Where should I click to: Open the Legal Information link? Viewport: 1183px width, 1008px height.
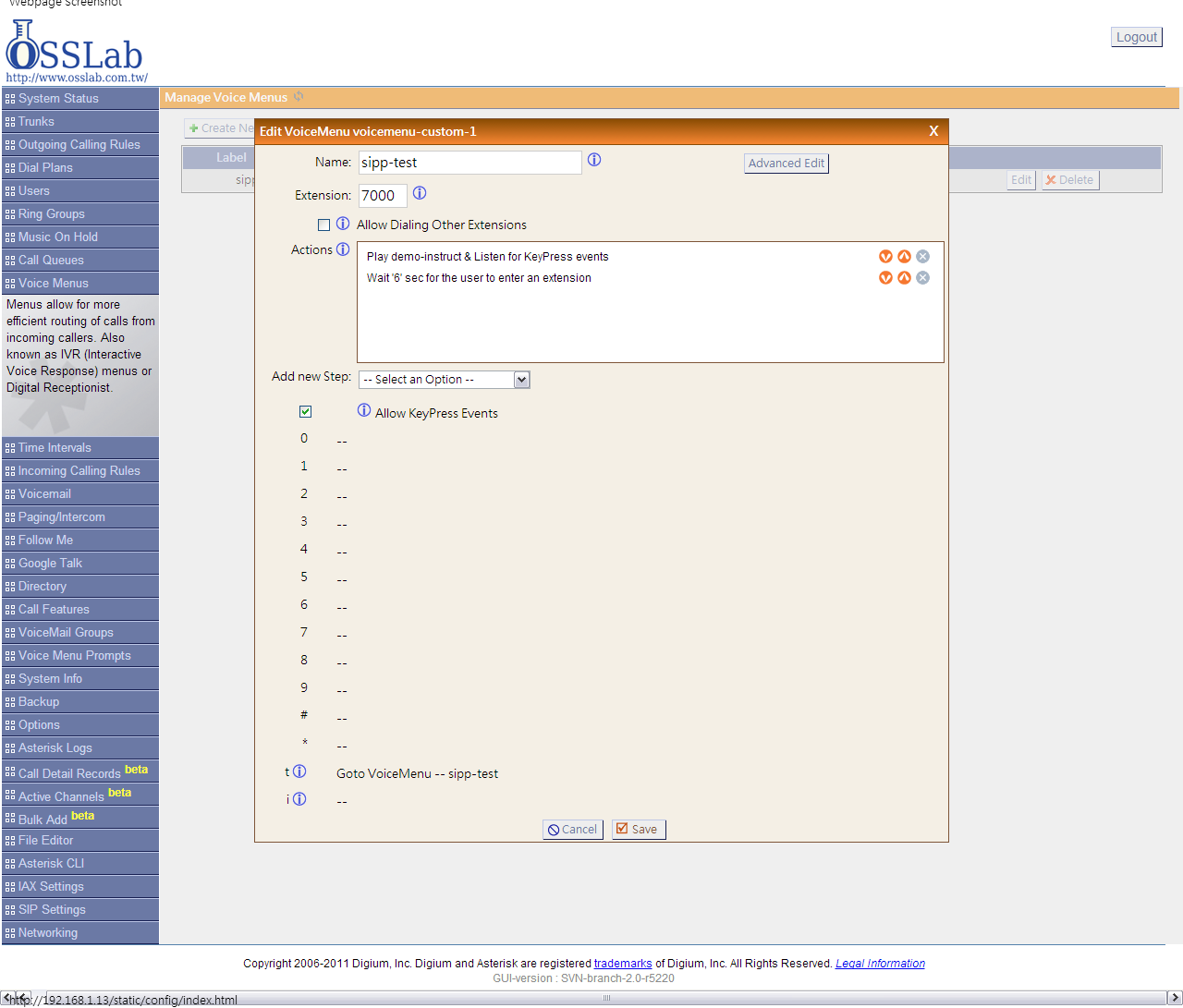pyautogui.click(x=880, y=964)
